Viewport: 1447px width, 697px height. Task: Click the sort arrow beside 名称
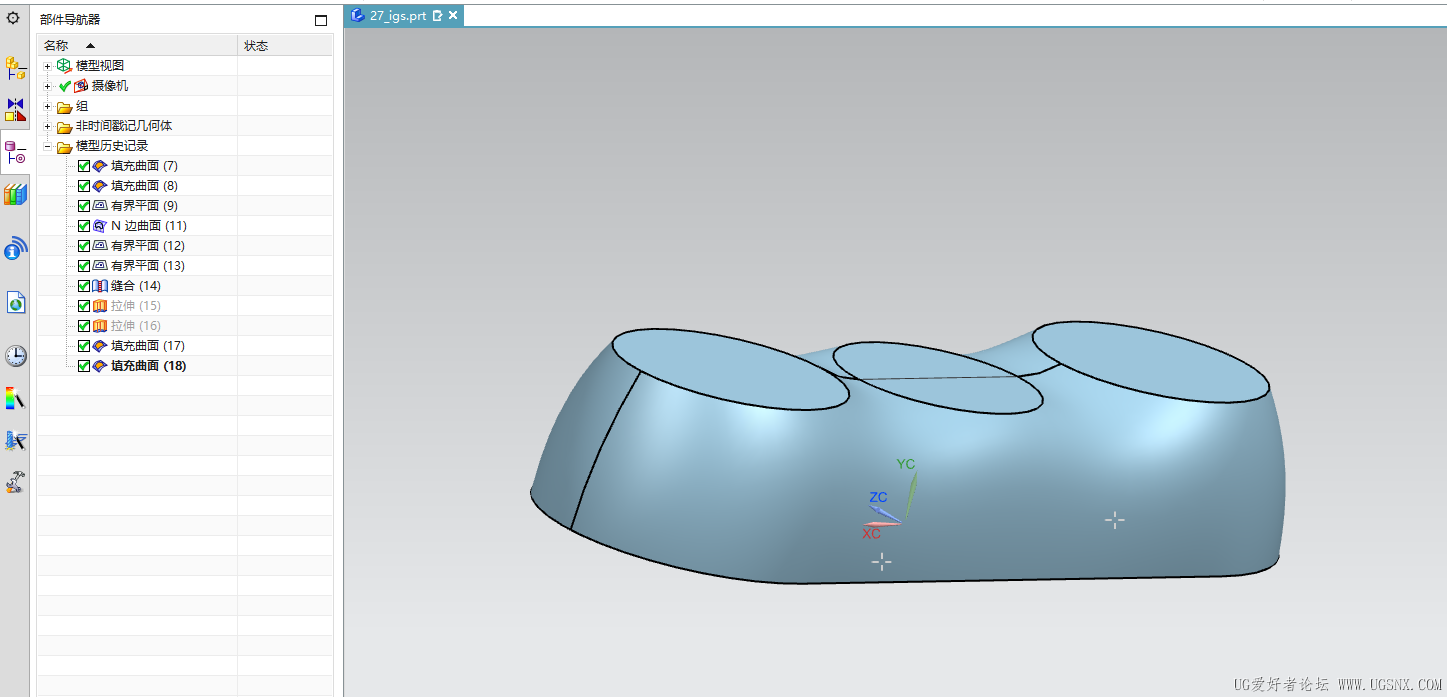[90, 46]
